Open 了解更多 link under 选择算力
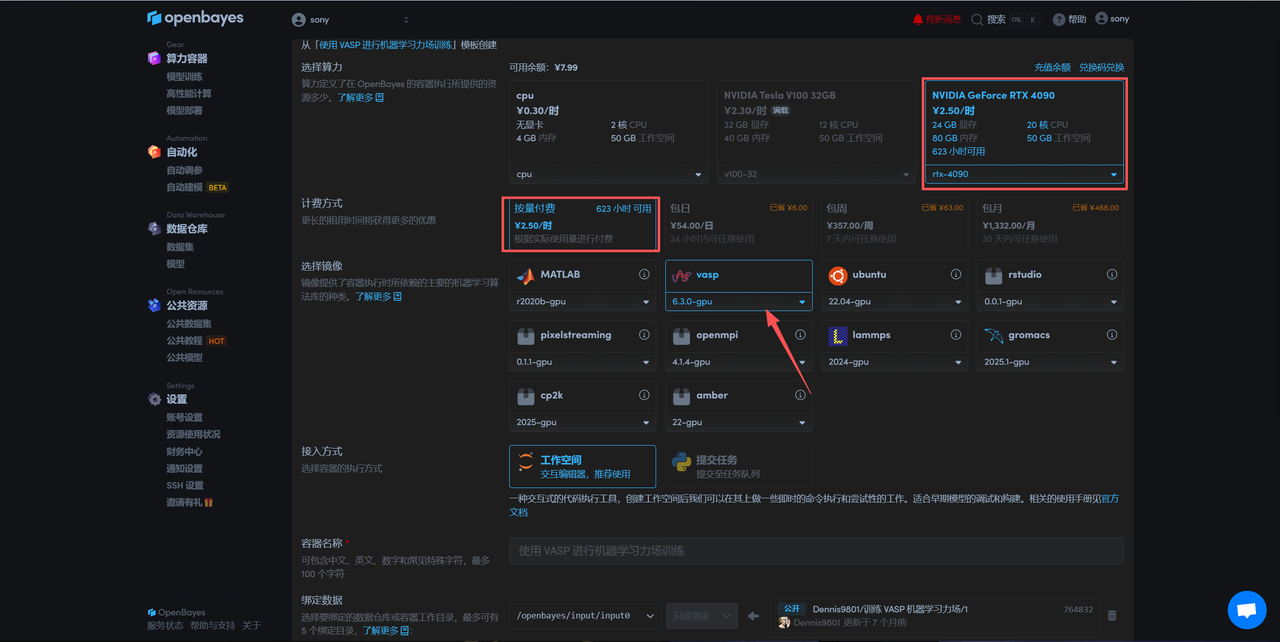 (360, 98)
